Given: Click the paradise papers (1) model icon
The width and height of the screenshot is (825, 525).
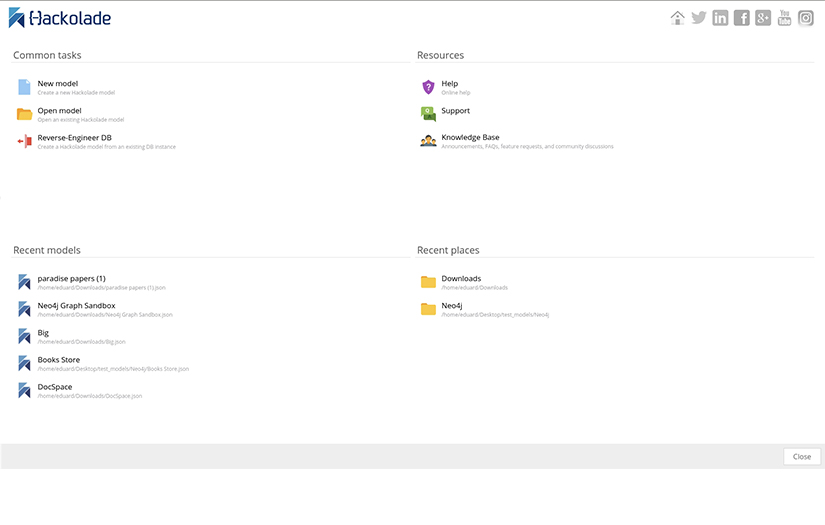Looking at the screenshot, I should pos(24,282).
